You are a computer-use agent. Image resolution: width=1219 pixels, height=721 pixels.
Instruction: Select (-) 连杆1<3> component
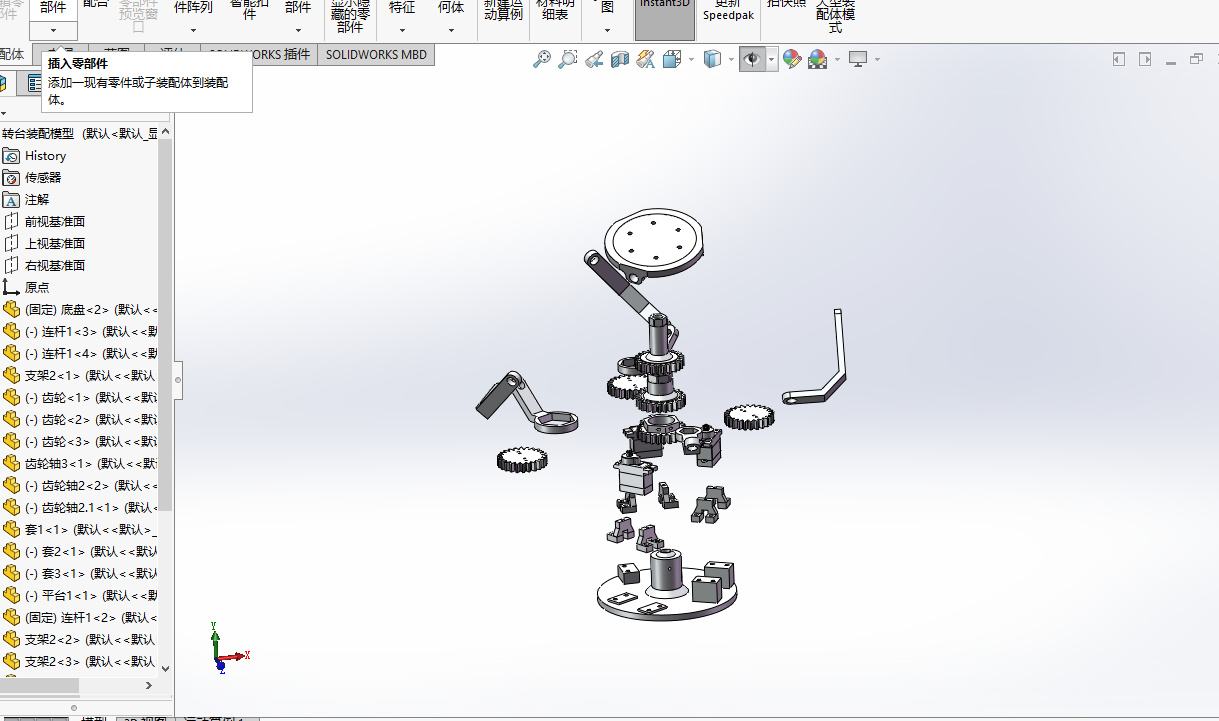coord(78,332)
